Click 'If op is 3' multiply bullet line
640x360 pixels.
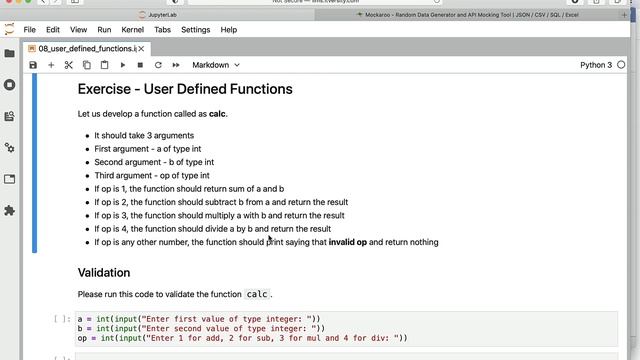pos(219,216)
